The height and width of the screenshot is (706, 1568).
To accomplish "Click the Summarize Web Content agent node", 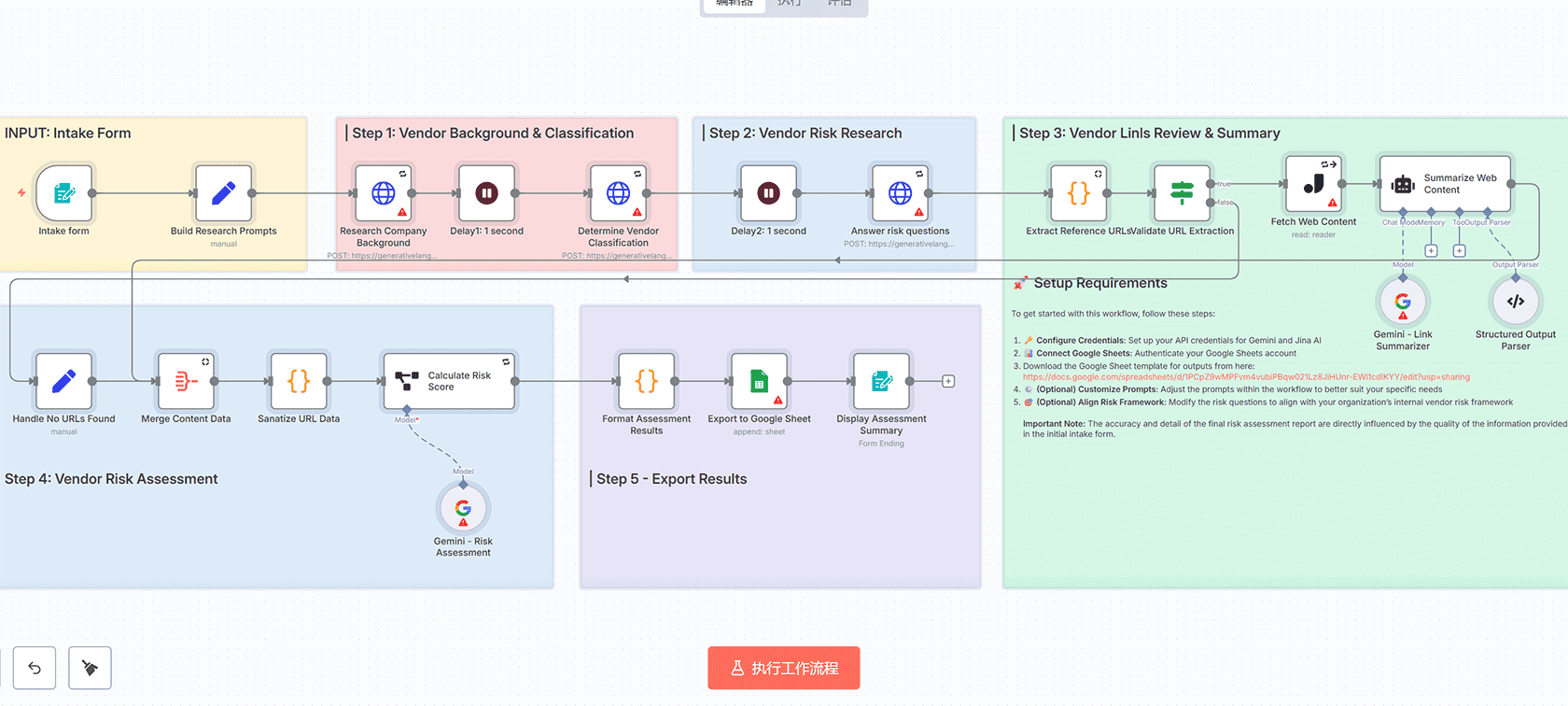I will pyautogui.click(x=1444, y=184).
